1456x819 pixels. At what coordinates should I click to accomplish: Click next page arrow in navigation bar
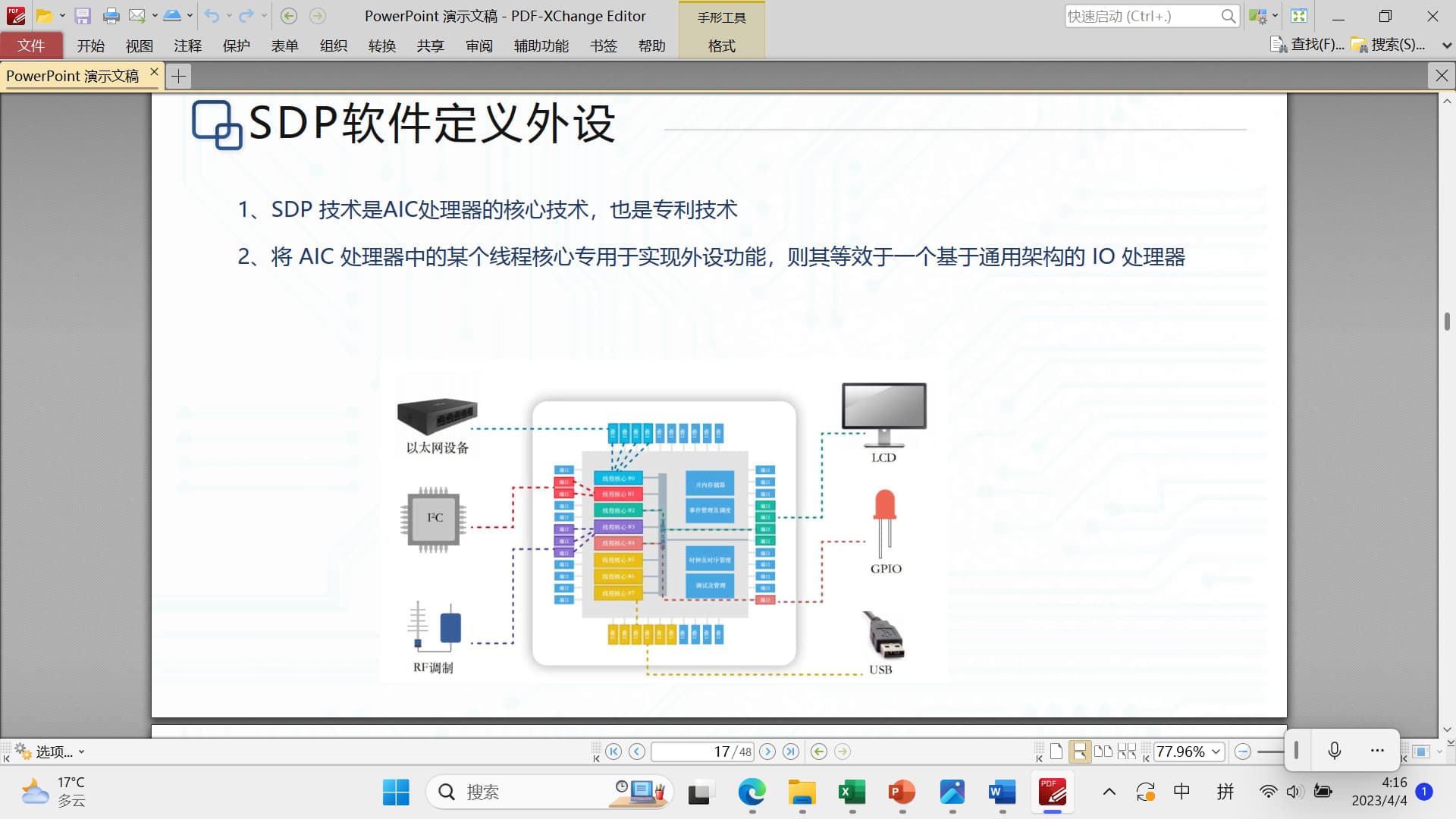tap(767, 752)
